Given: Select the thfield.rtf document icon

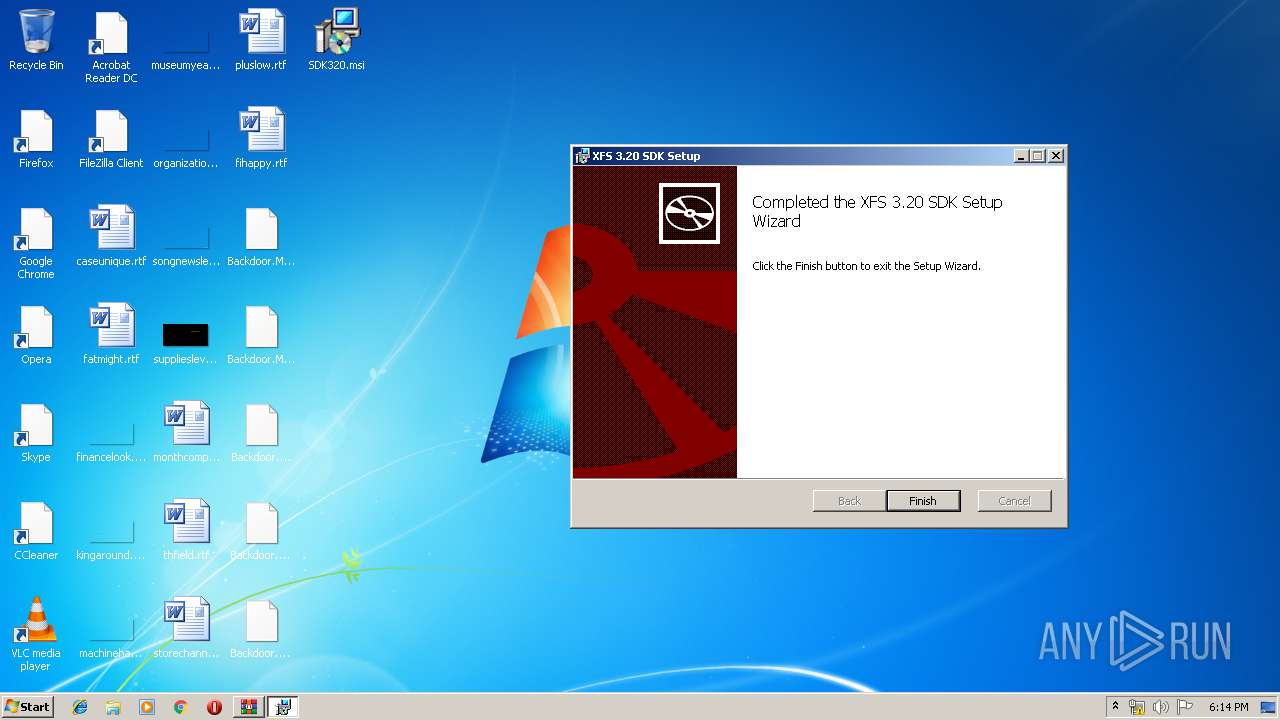Looking at the screenshot, I should coord(186,530).
